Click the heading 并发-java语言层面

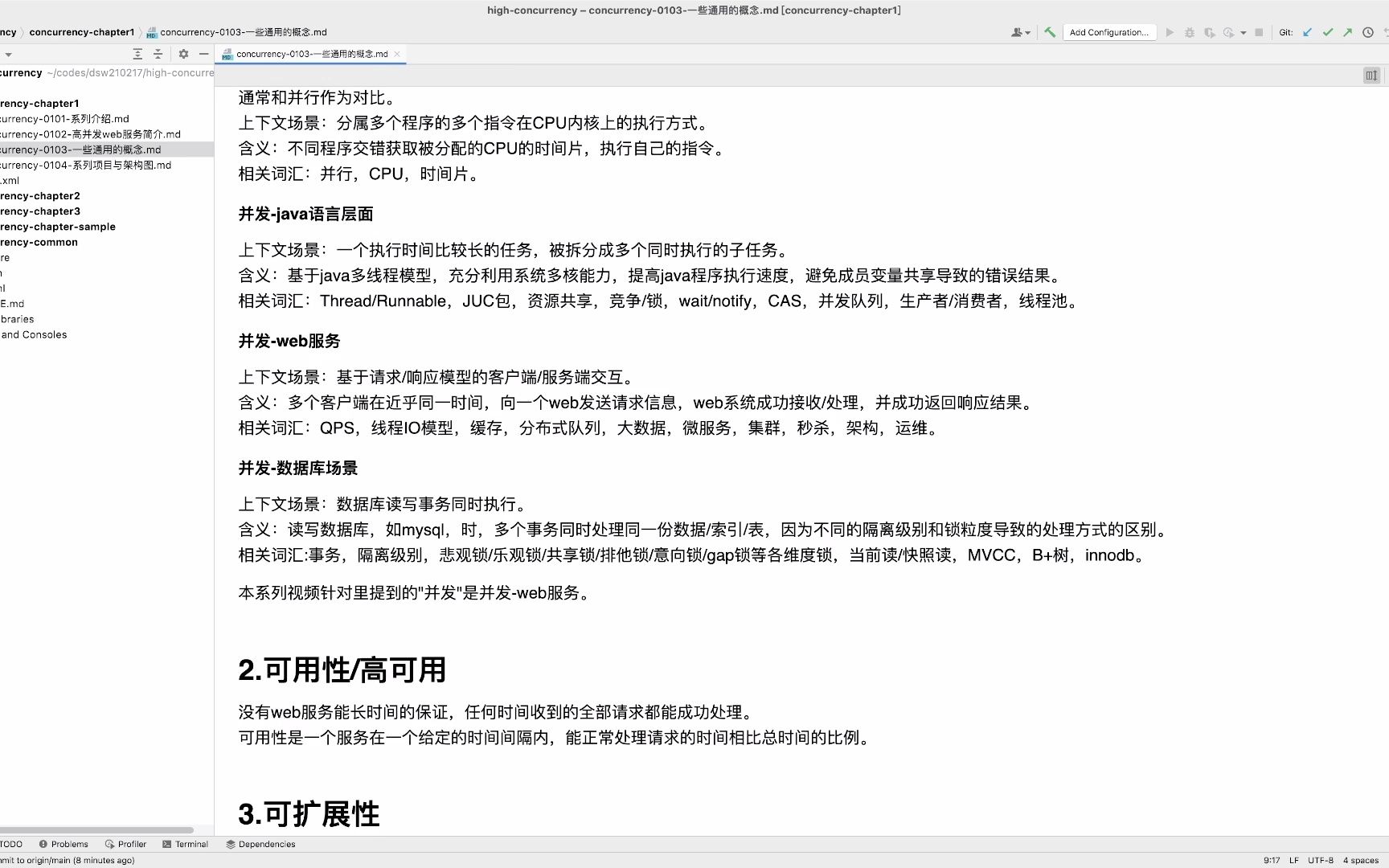305,214
